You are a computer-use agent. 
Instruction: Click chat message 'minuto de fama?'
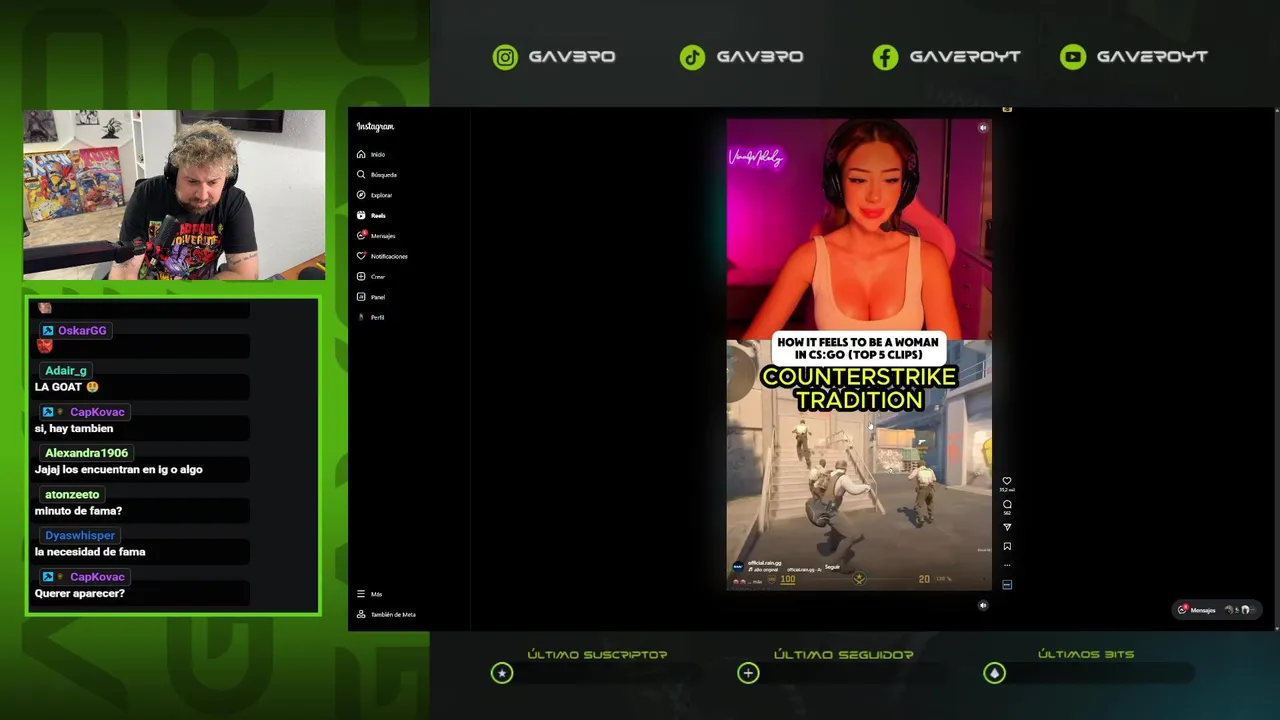[79, 511]
